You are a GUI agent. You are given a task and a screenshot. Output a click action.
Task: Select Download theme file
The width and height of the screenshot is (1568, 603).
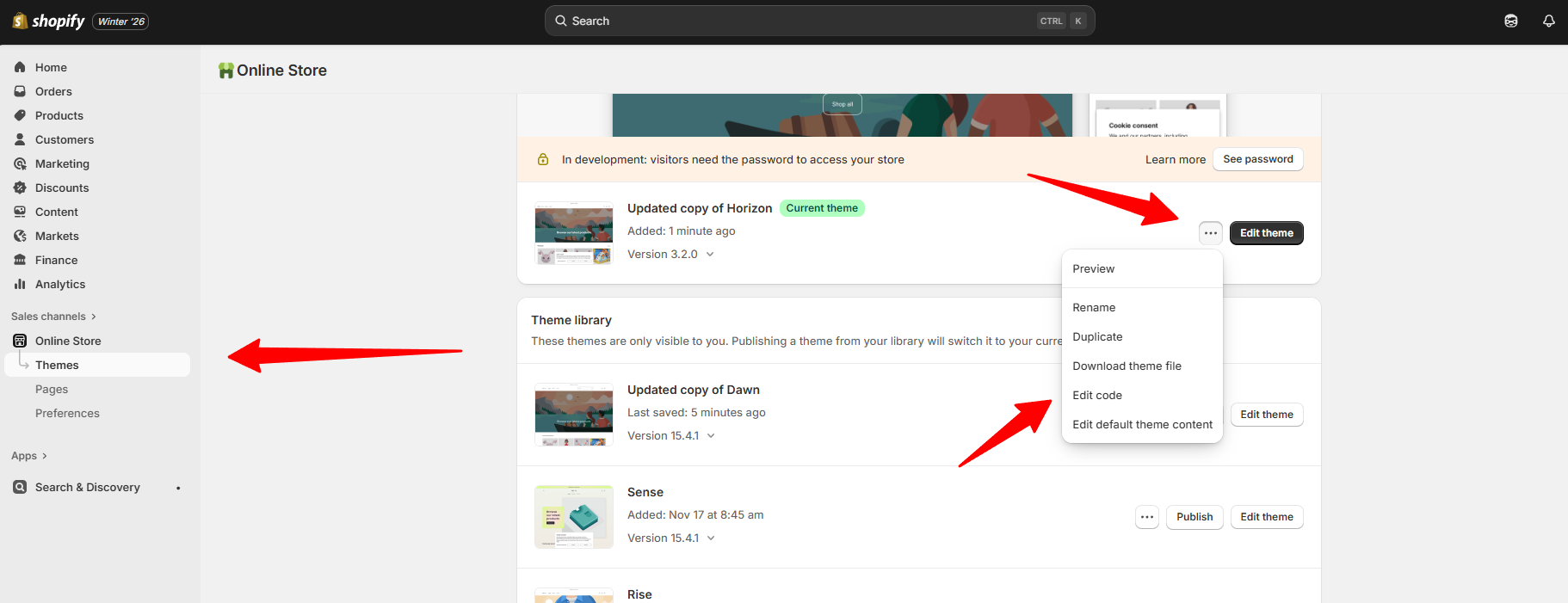pos(1142,366)
